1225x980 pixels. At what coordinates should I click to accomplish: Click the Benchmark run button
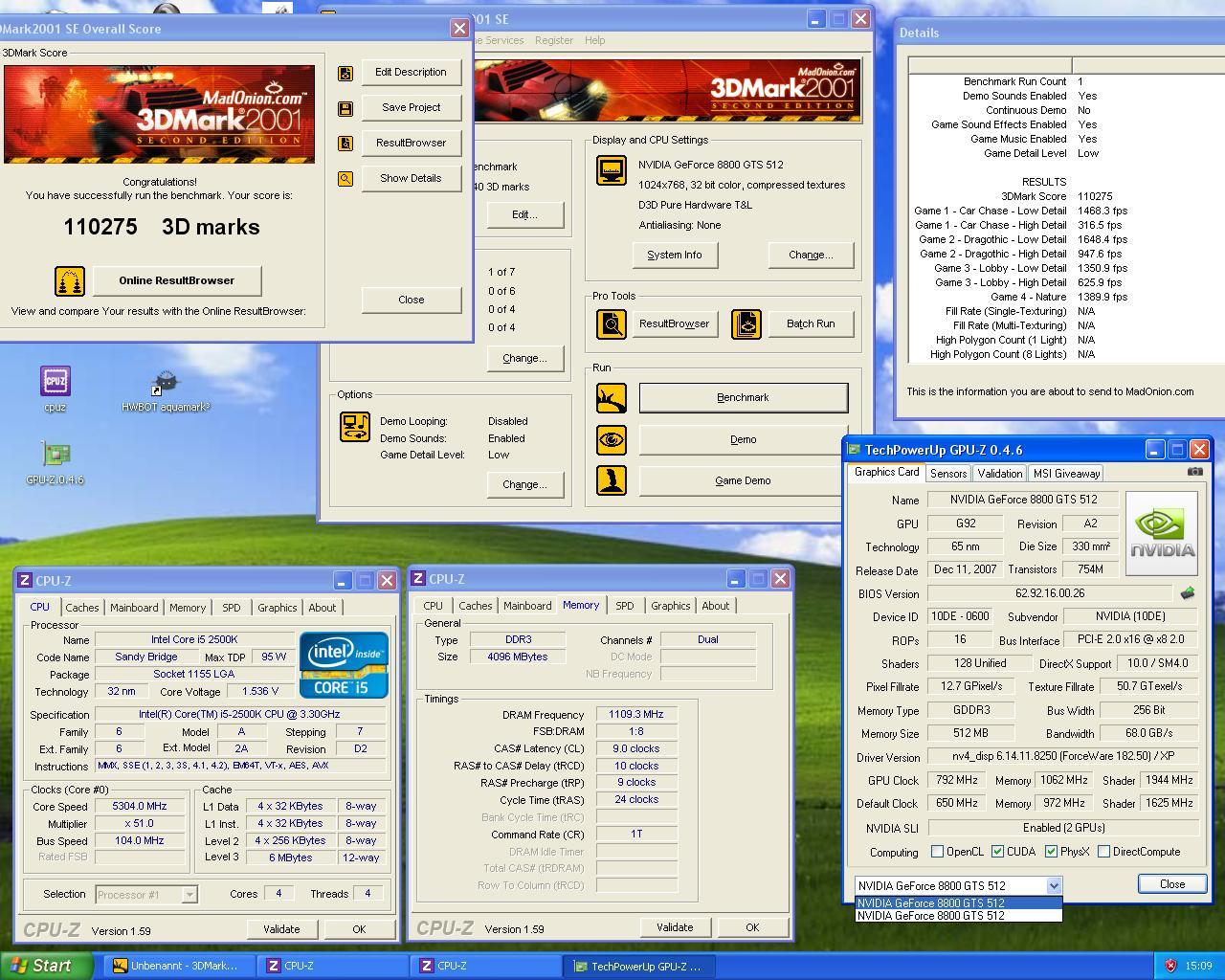[x=744, y=398]
